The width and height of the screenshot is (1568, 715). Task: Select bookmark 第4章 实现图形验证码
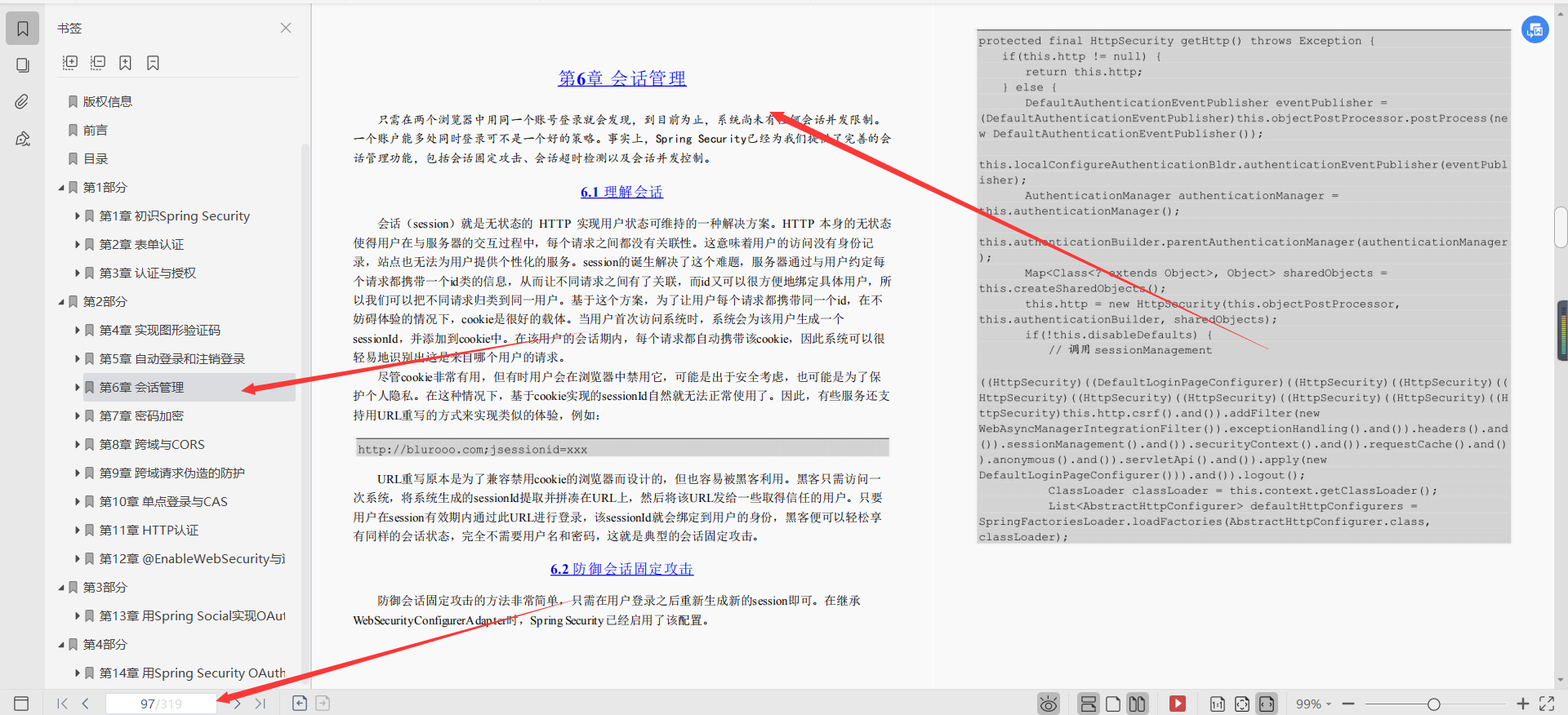[x=160, y=331]
